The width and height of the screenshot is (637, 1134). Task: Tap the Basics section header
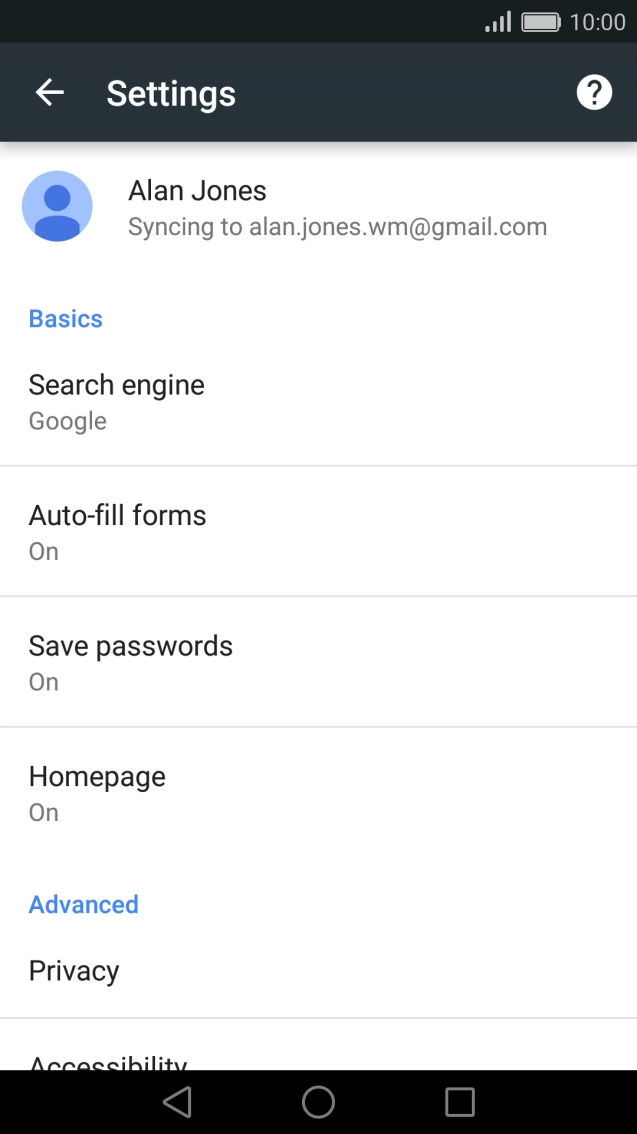[x=66, y=319]
